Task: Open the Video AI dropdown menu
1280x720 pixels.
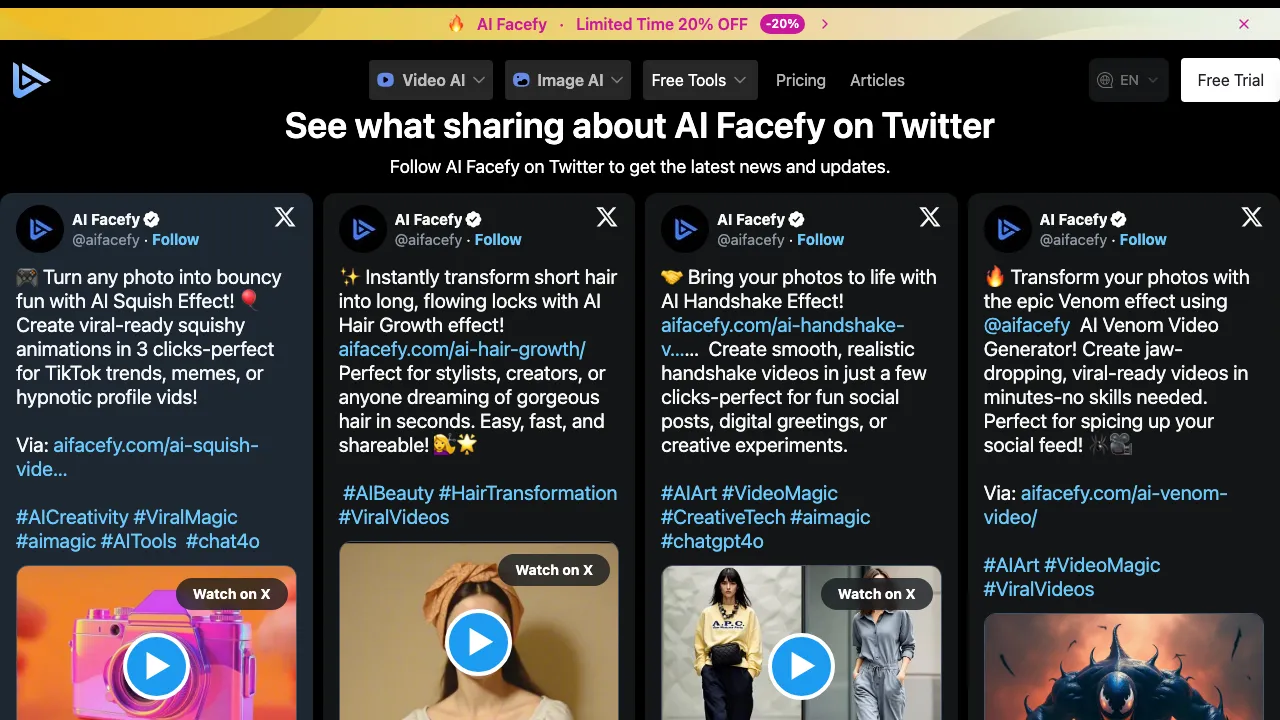Action: tap(430, 80)
